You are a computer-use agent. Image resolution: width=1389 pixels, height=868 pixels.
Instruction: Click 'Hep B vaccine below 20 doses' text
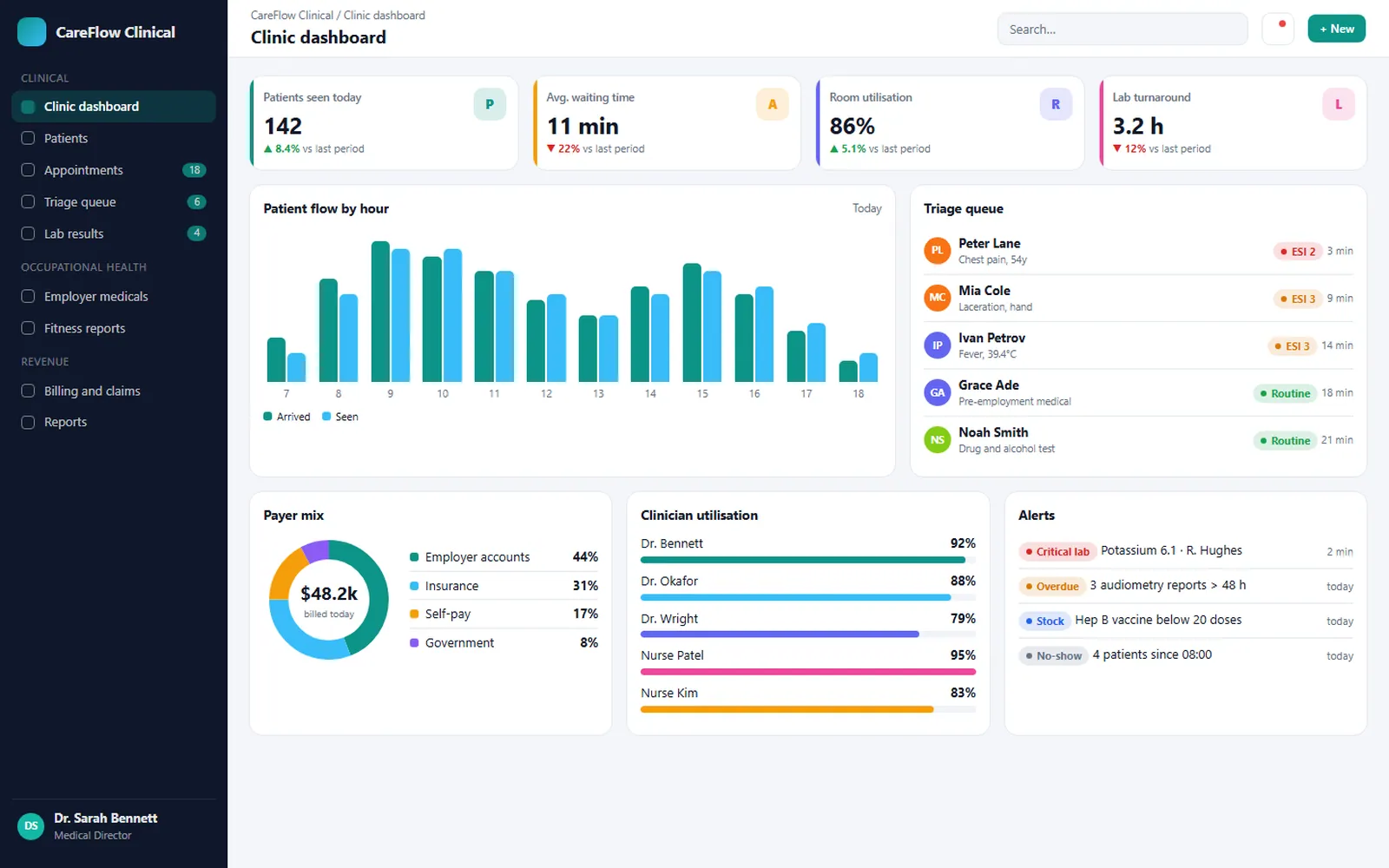point(1158,620)
